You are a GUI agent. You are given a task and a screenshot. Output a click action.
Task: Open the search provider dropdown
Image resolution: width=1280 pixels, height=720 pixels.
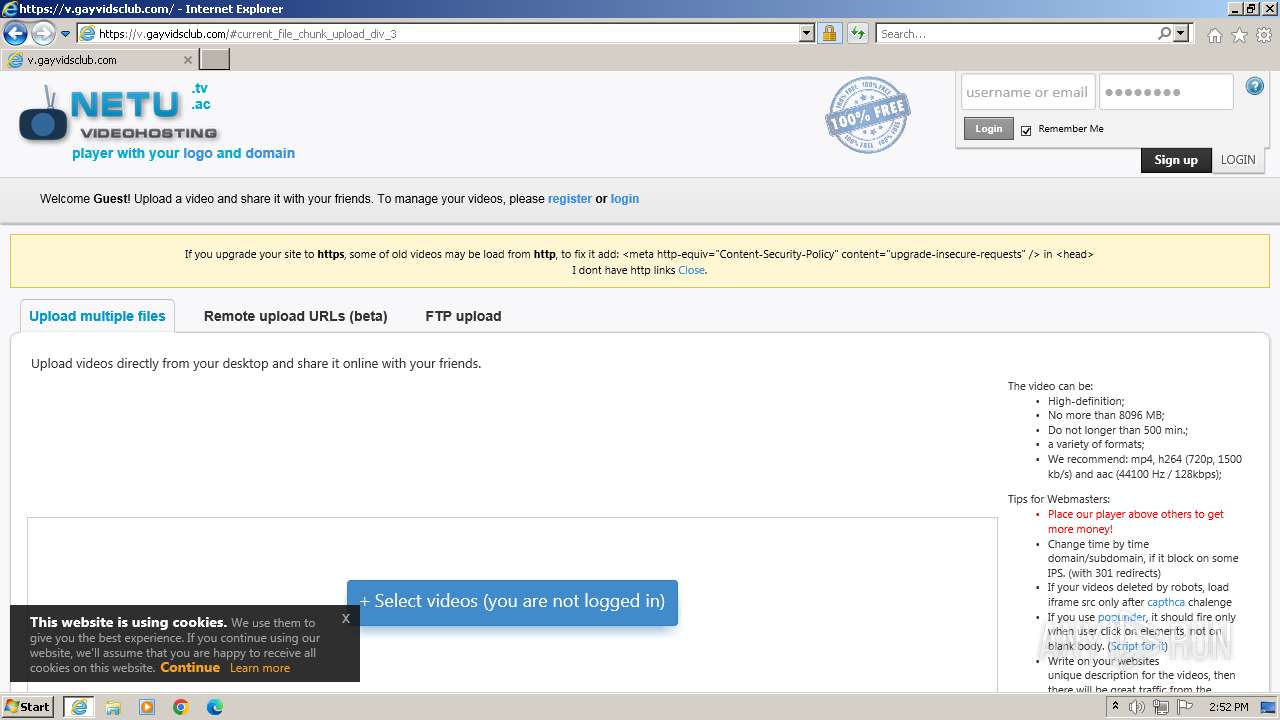coord(1181,33)
